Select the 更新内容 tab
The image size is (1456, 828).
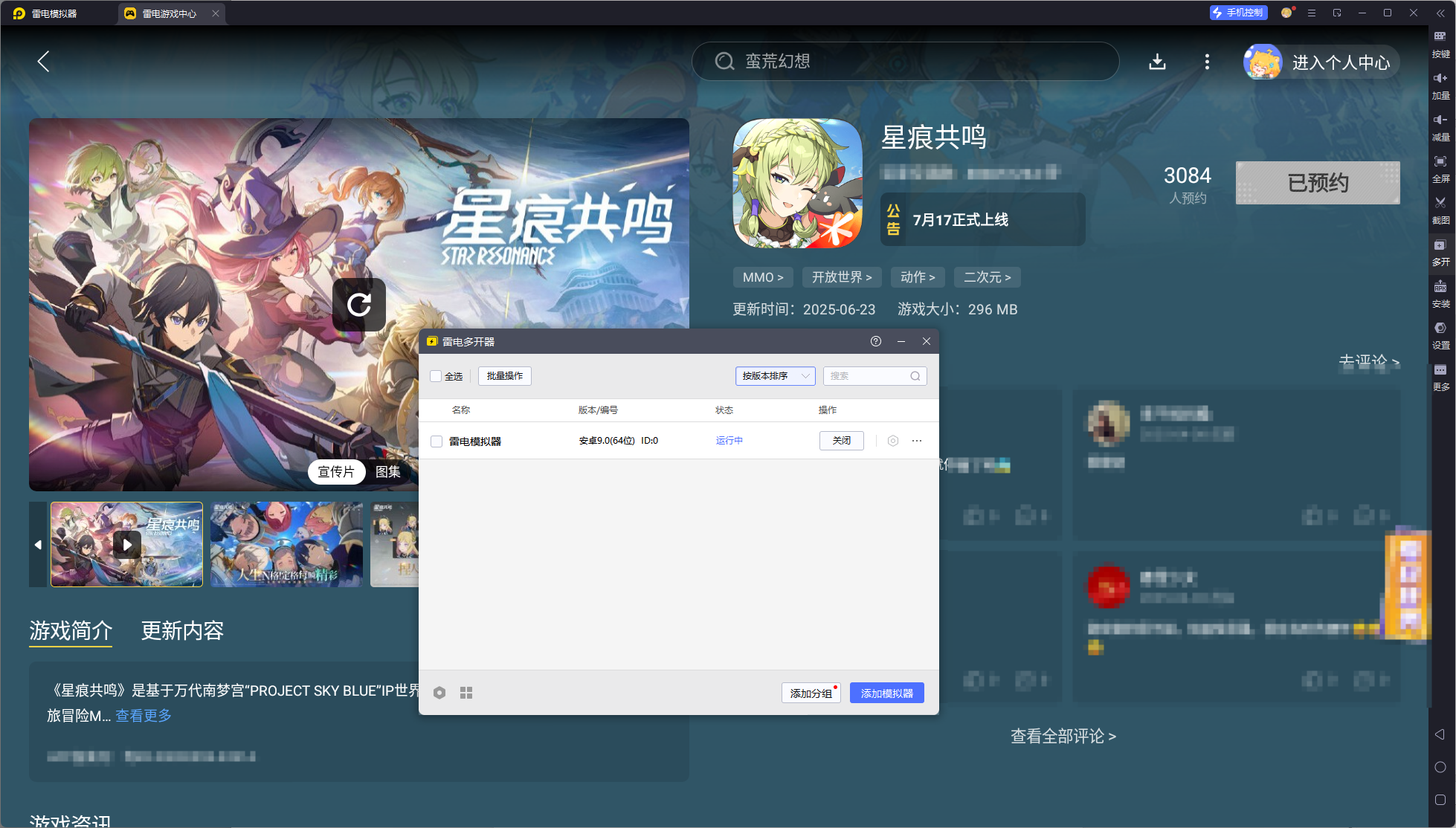[182, 630]
